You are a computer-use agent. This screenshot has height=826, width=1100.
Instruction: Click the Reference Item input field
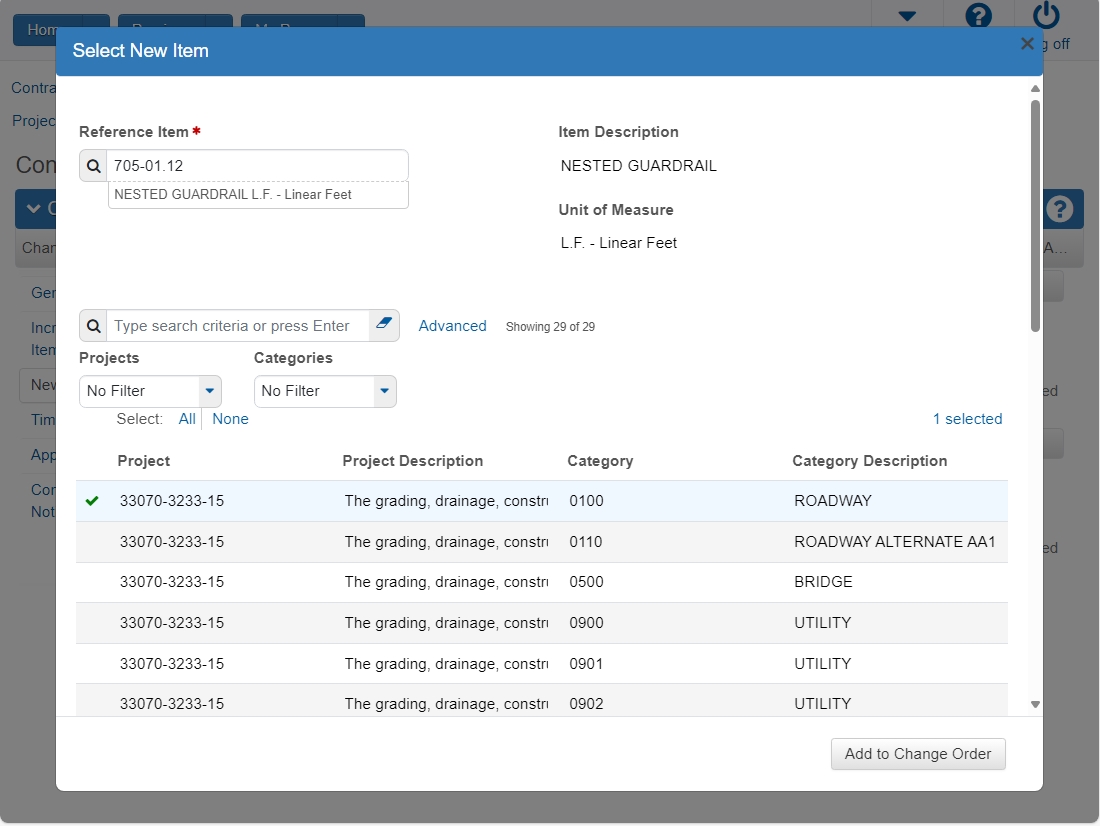257,166
